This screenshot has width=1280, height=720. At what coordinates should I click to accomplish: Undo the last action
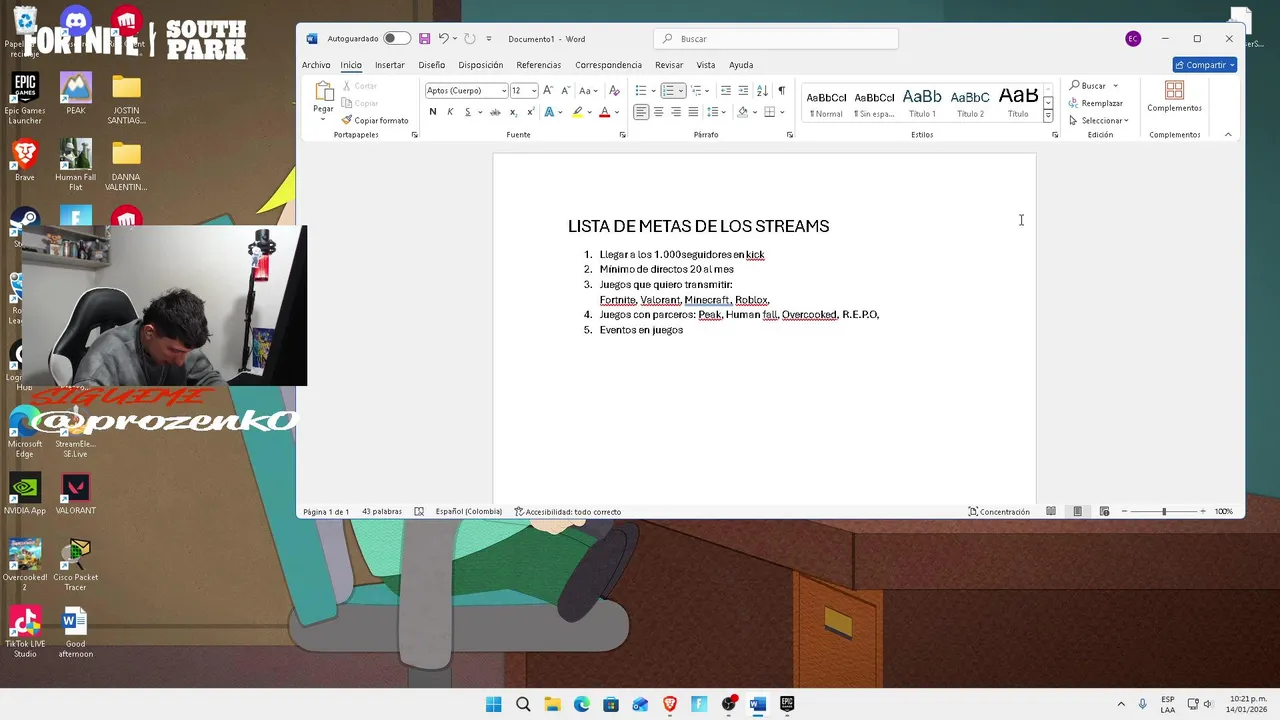(443, 38)
